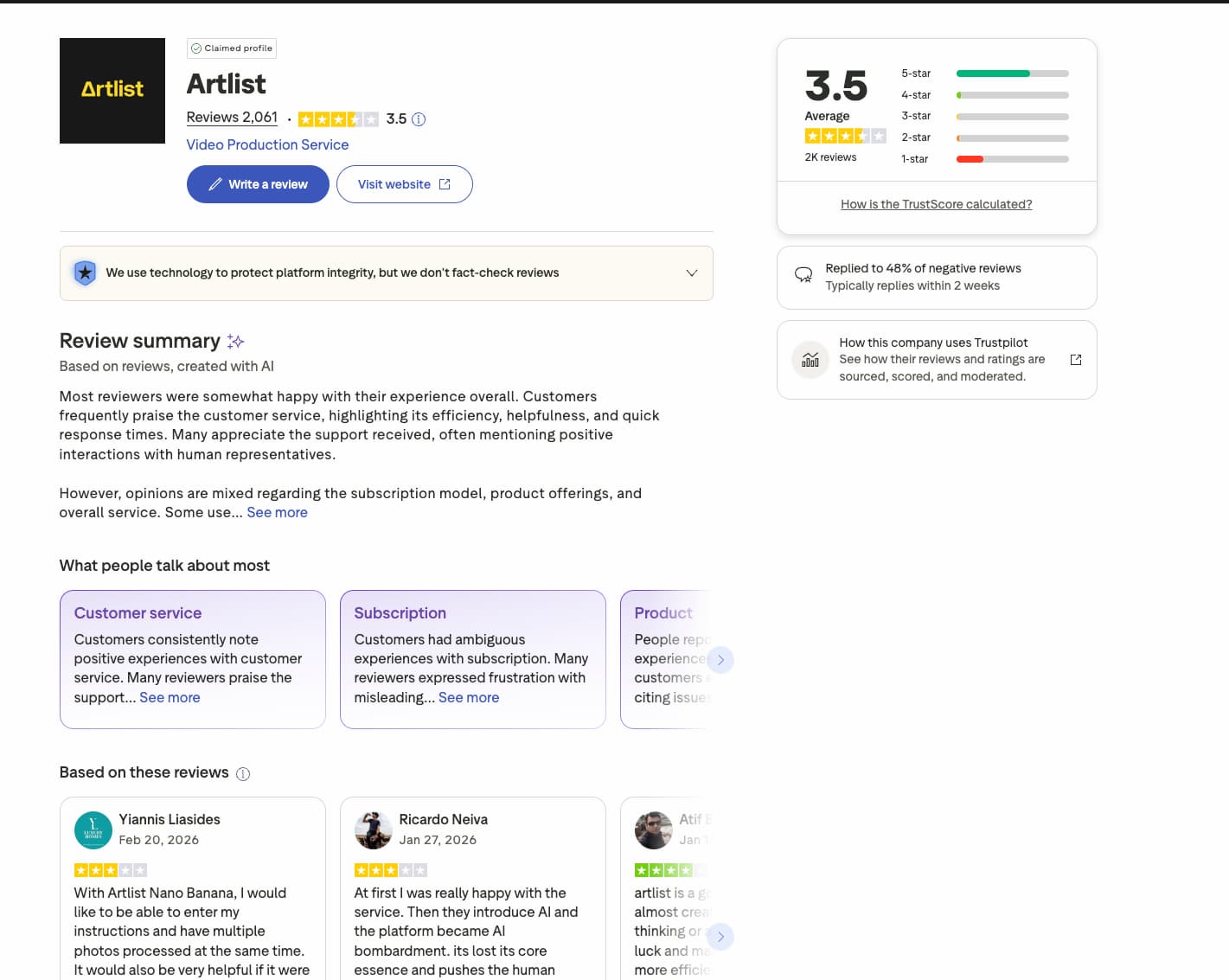This screenshot has height=980, width=1229.
Task: Expand the platform integrity notice chevron
Action: tap(692, 272)
